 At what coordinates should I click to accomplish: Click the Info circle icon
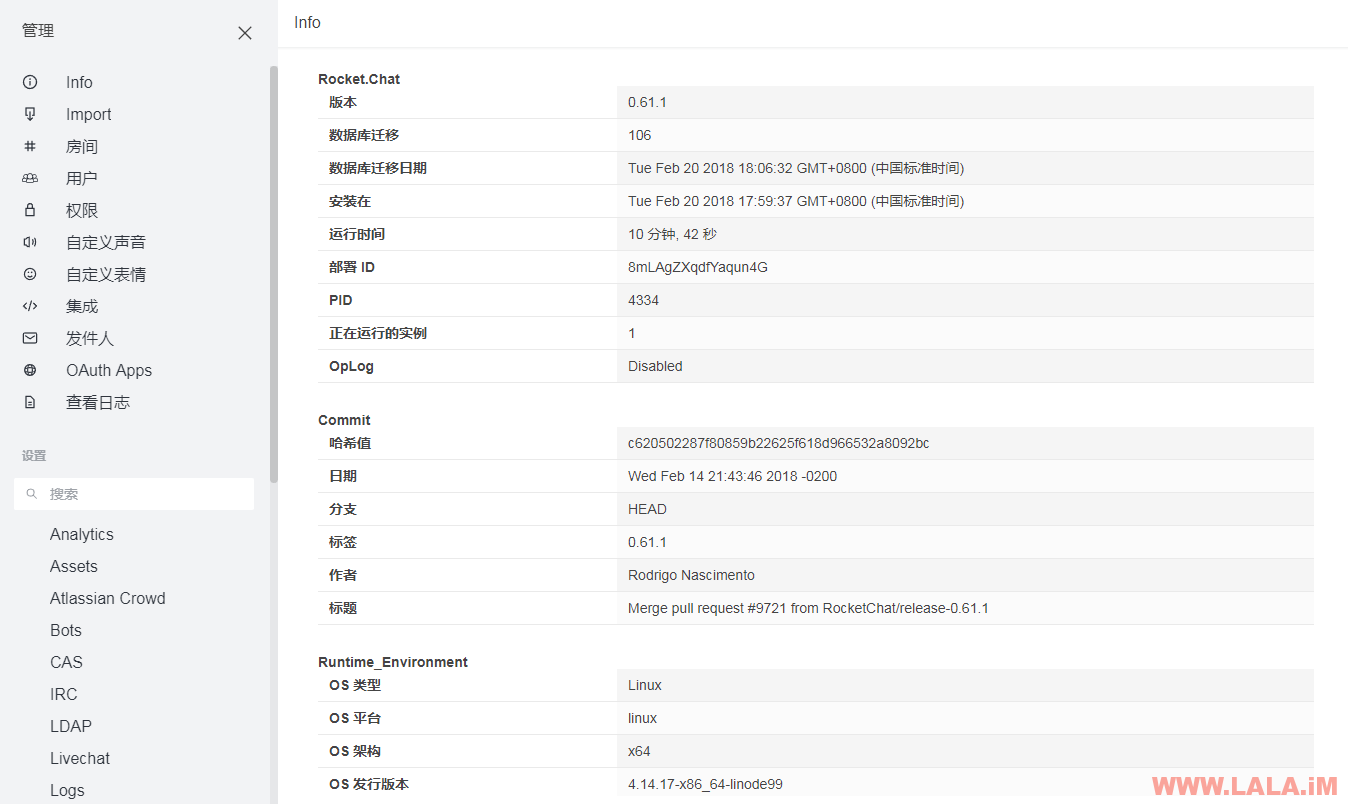point(30,82)
